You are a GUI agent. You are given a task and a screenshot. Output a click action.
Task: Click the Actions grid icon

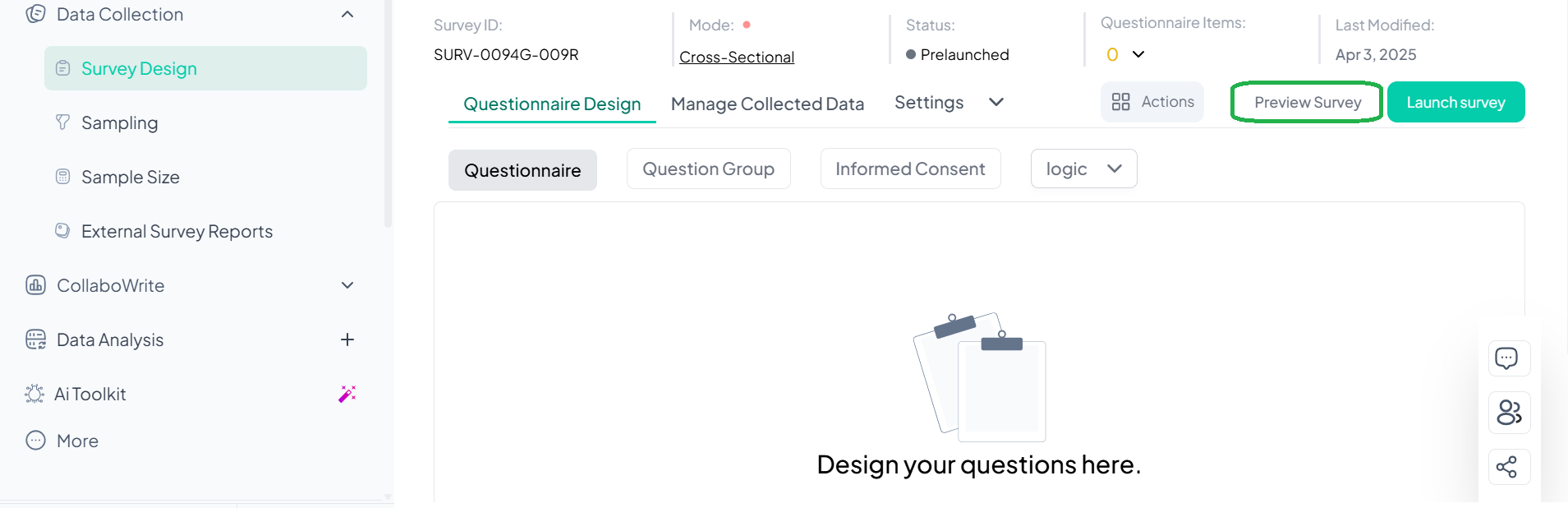coord(1120,102)
